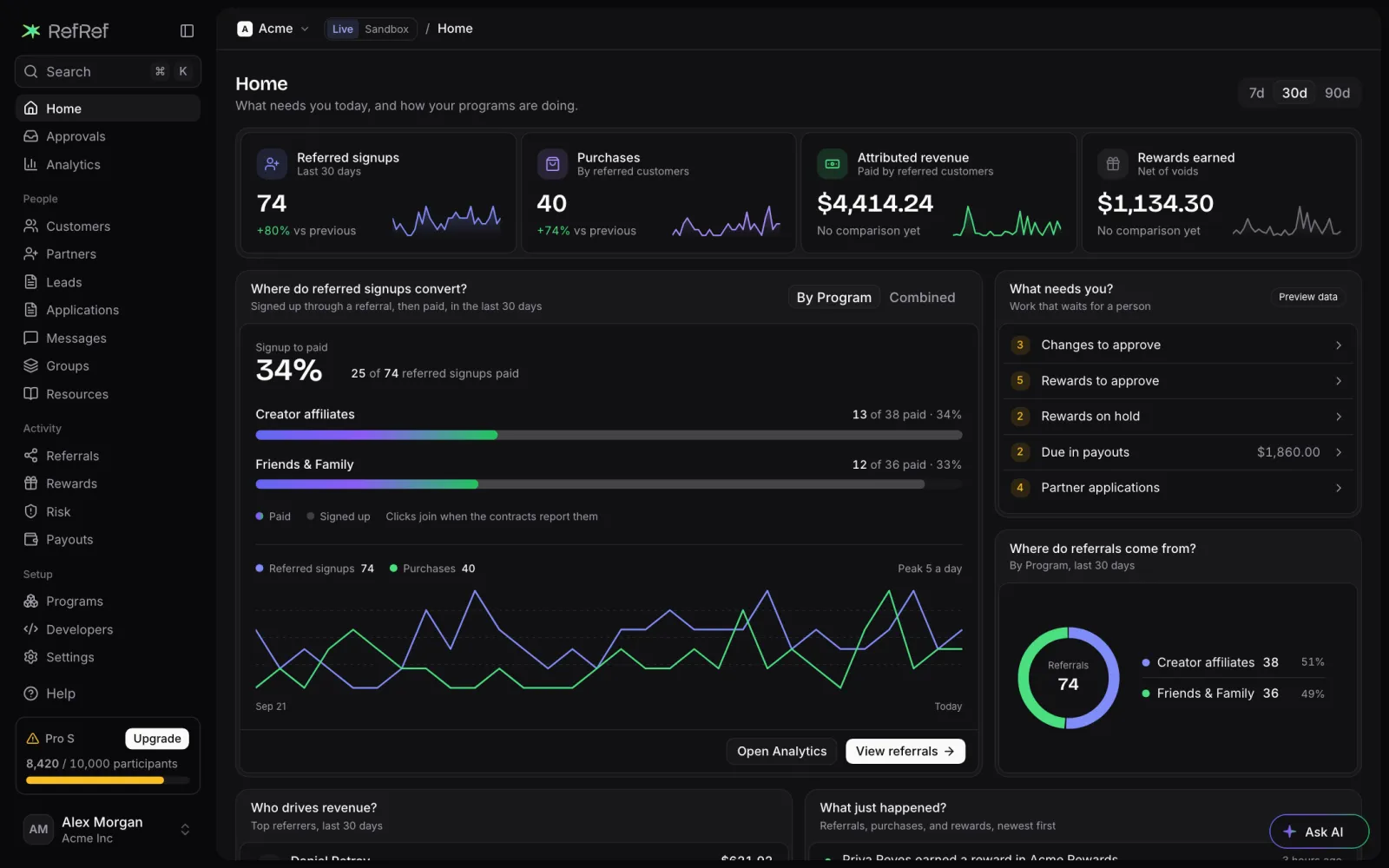Screen dimensions: 1389x868
Task: Select the 7d time range
Action: [1256, 93]
